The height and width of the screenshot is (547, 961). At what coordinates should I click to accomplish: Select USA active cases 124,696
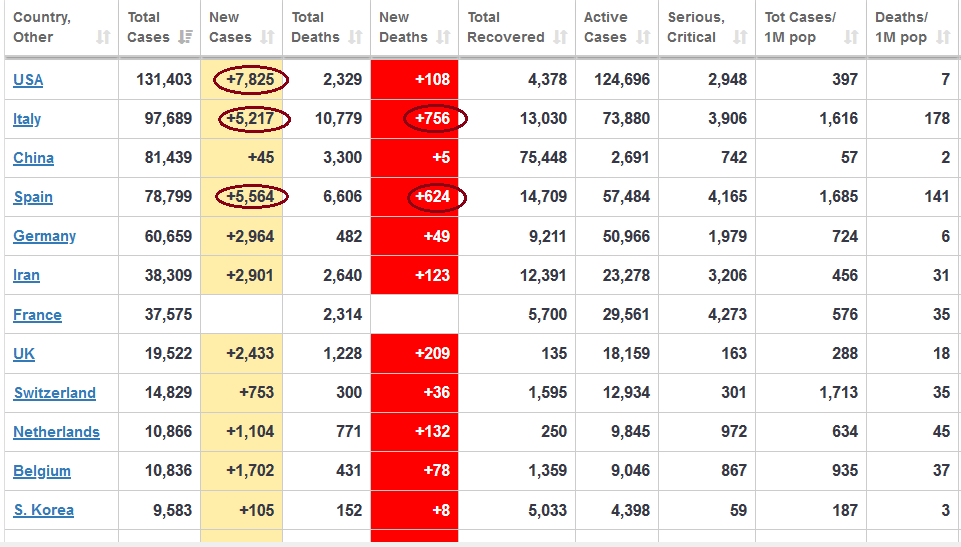coord(621,80)
